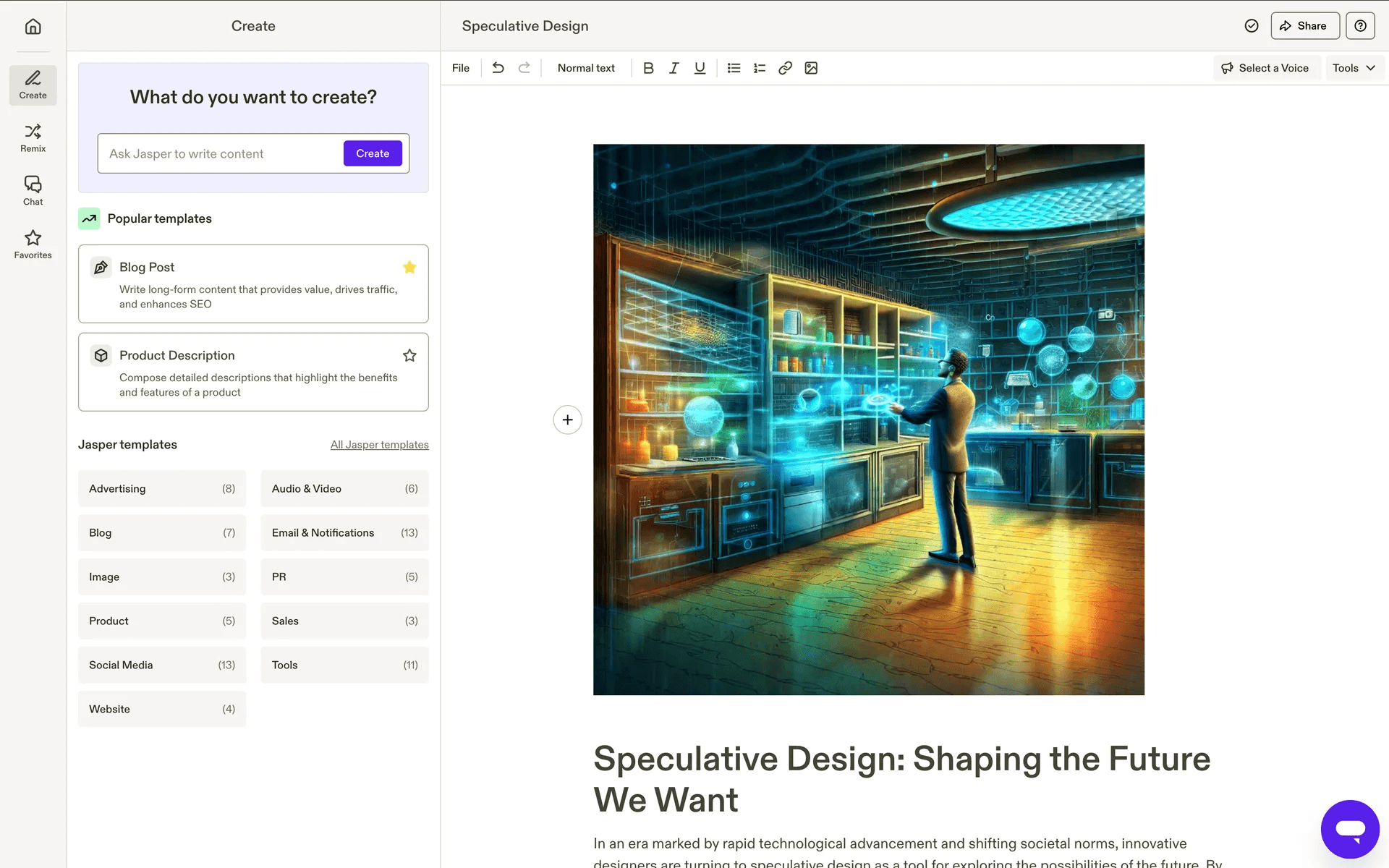1389x868 pixels.
Task: Insert a hyperlink via the link icon
Action: [x=785, y=68]
